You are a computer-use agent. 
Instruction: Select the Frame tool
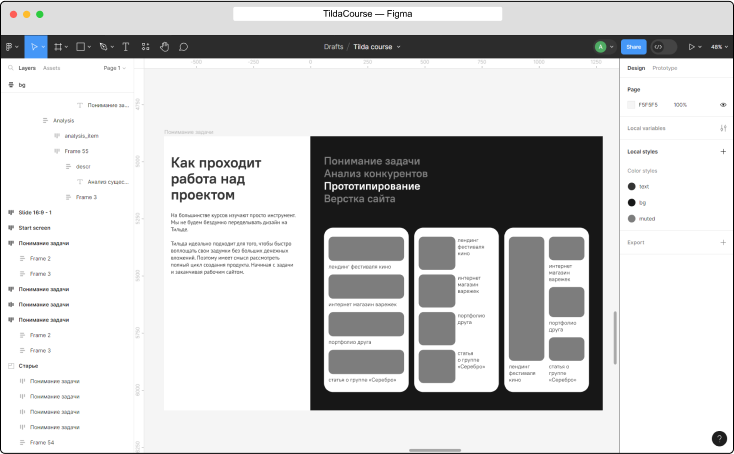[x=57, y=47]
